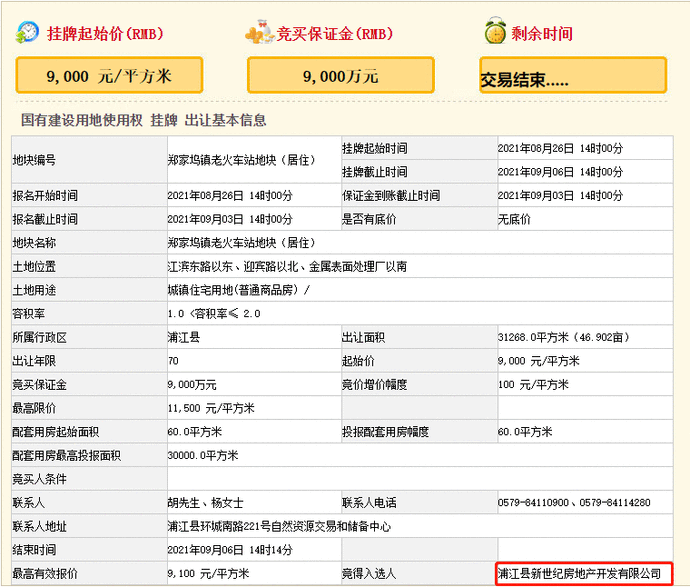Click the 容积率 range value
Viewport: 690px width, 587px height.
point(214,313)
